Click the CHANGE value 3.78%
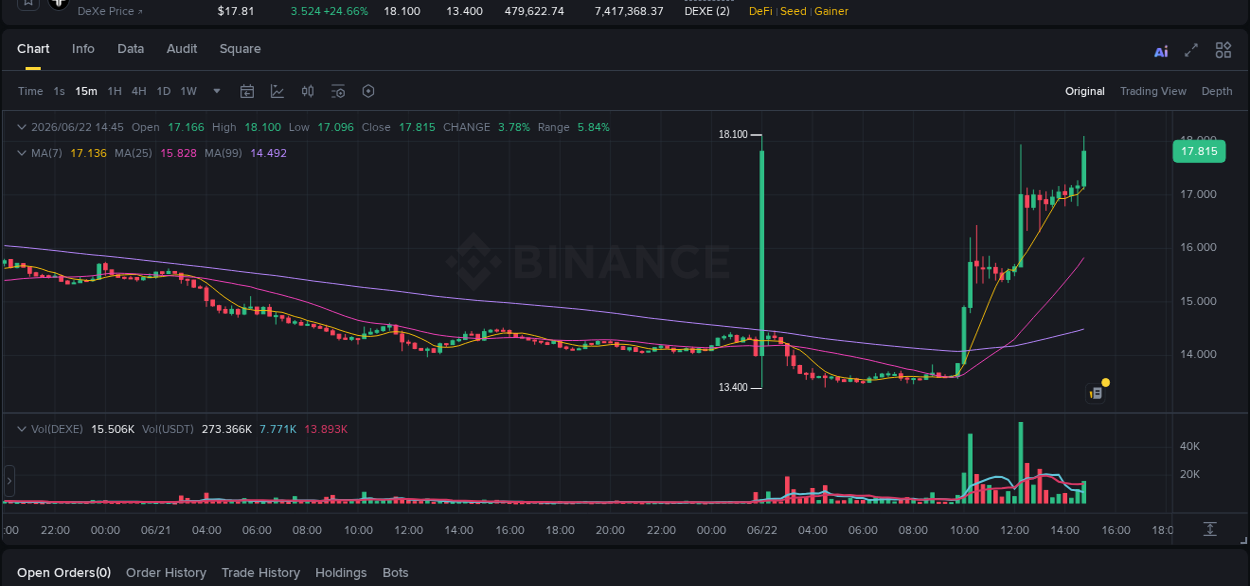Screen dimensions: 1250x586 point(514,127)
